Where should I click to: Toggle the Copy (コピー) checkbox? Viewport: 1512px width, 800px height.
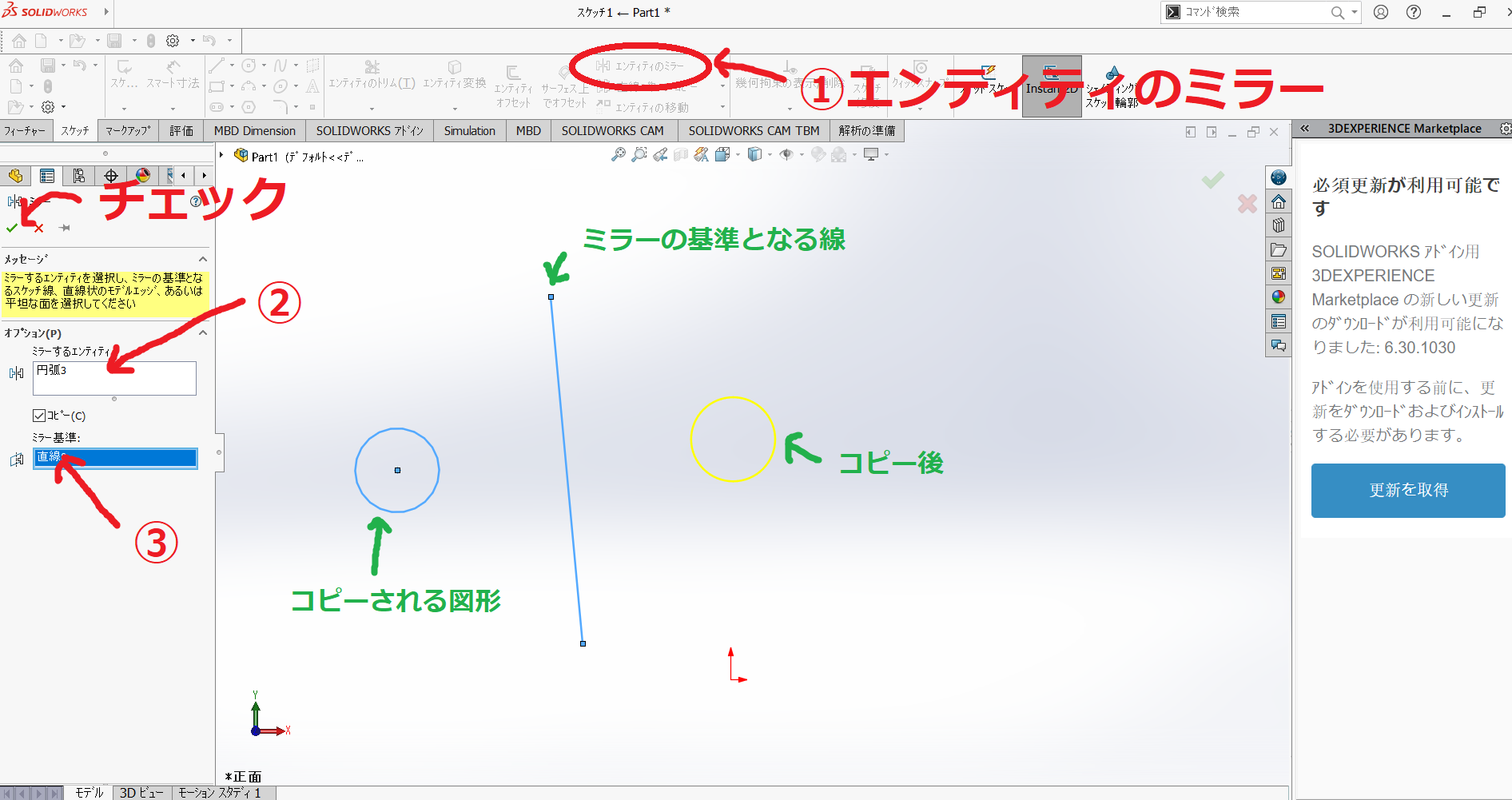click(38, 416)
